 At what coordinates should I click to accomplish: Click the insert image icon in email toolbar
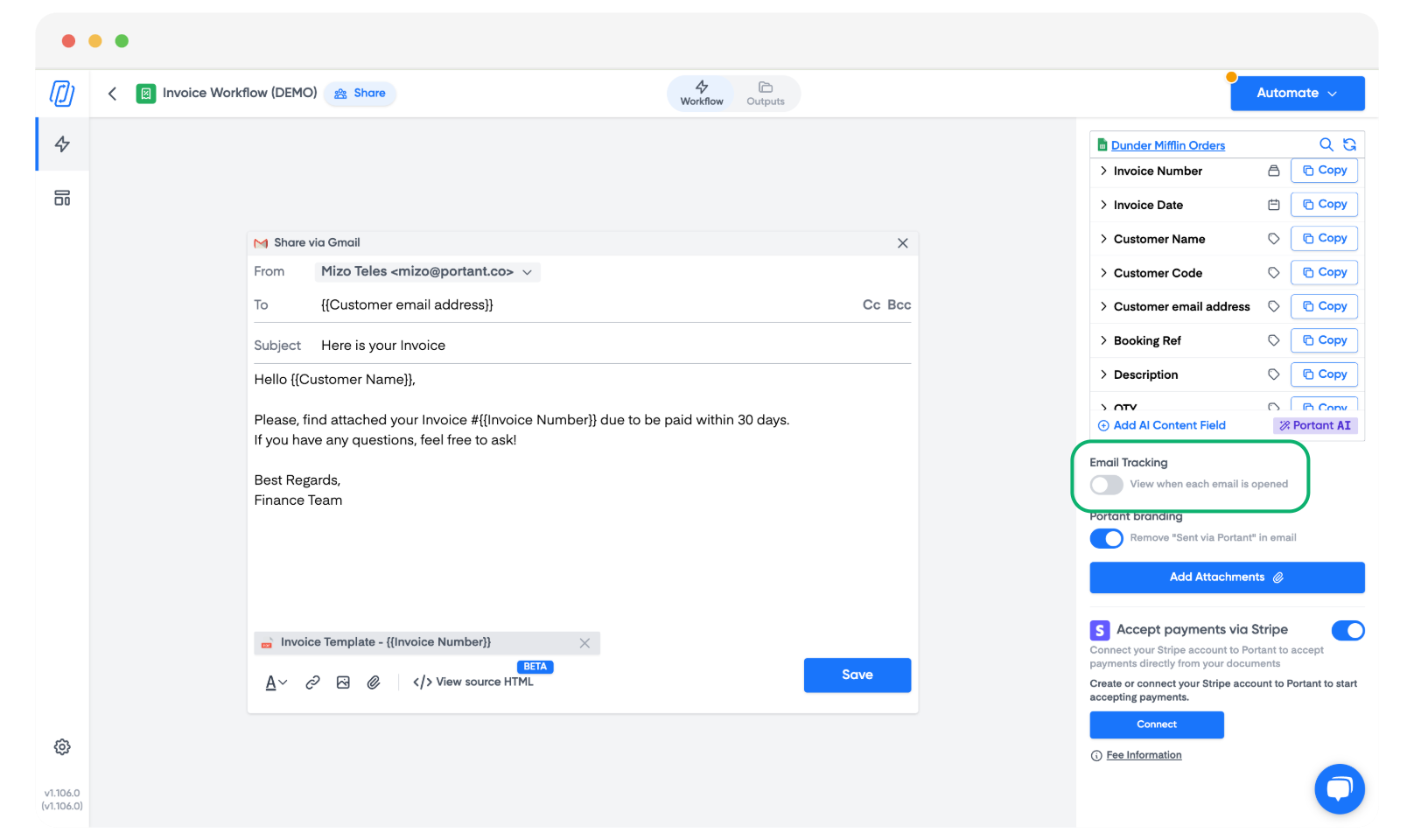tap(343, 682)
